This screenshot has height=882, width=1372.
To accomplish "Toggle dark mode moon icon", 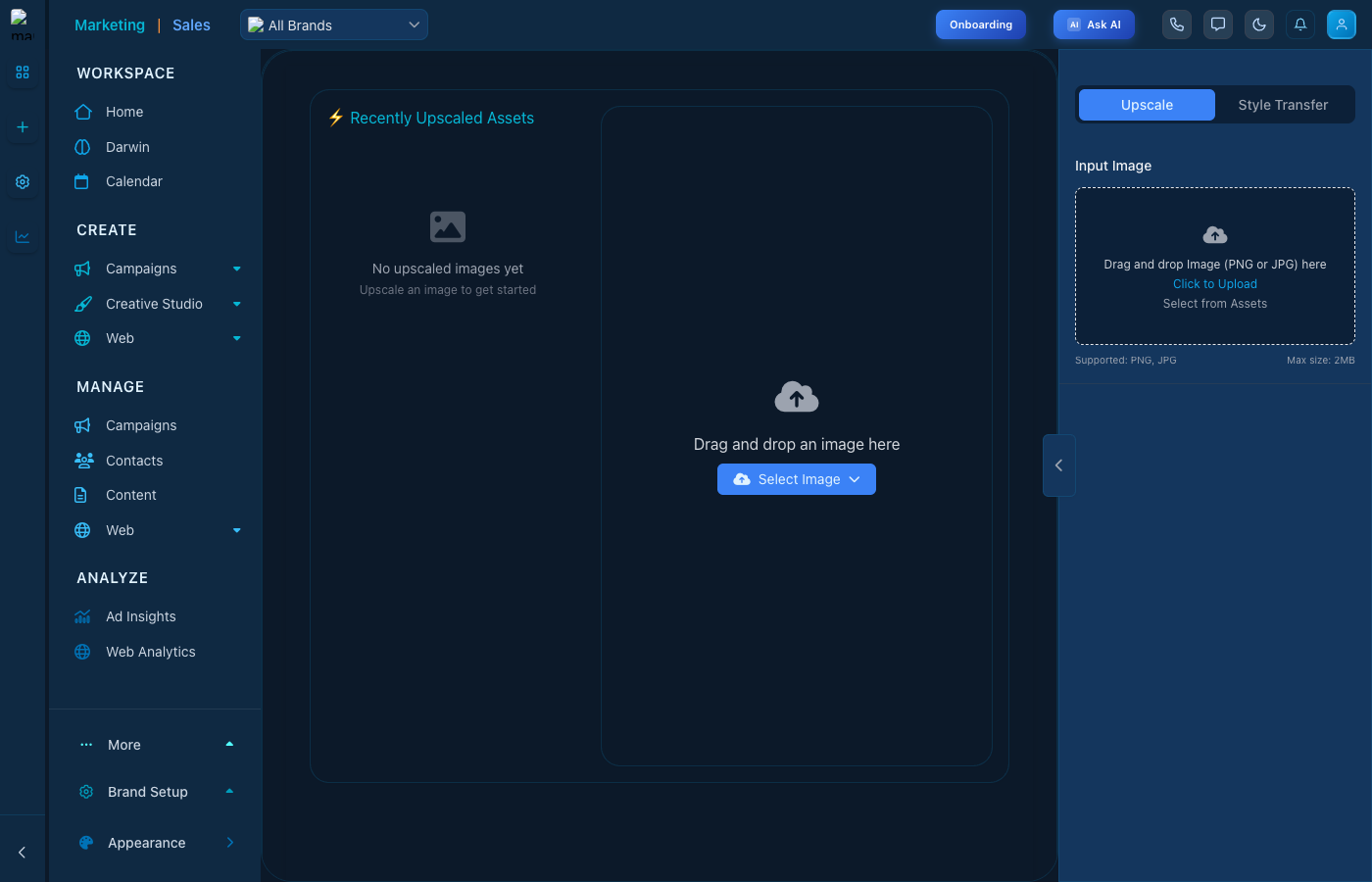I will click(x=1259, y=24).
